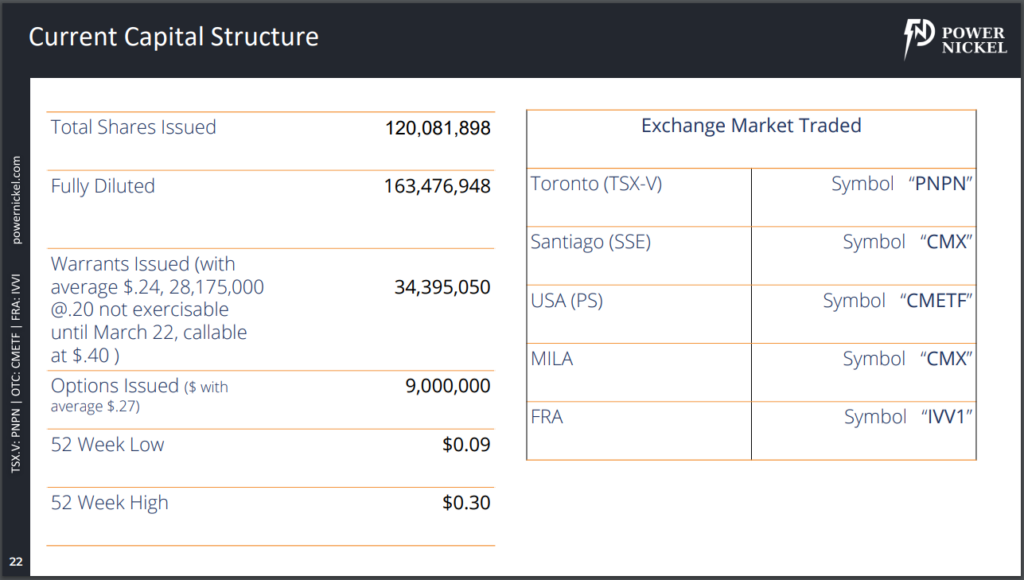Click the Current Capital Structure title

click(173, 38)
